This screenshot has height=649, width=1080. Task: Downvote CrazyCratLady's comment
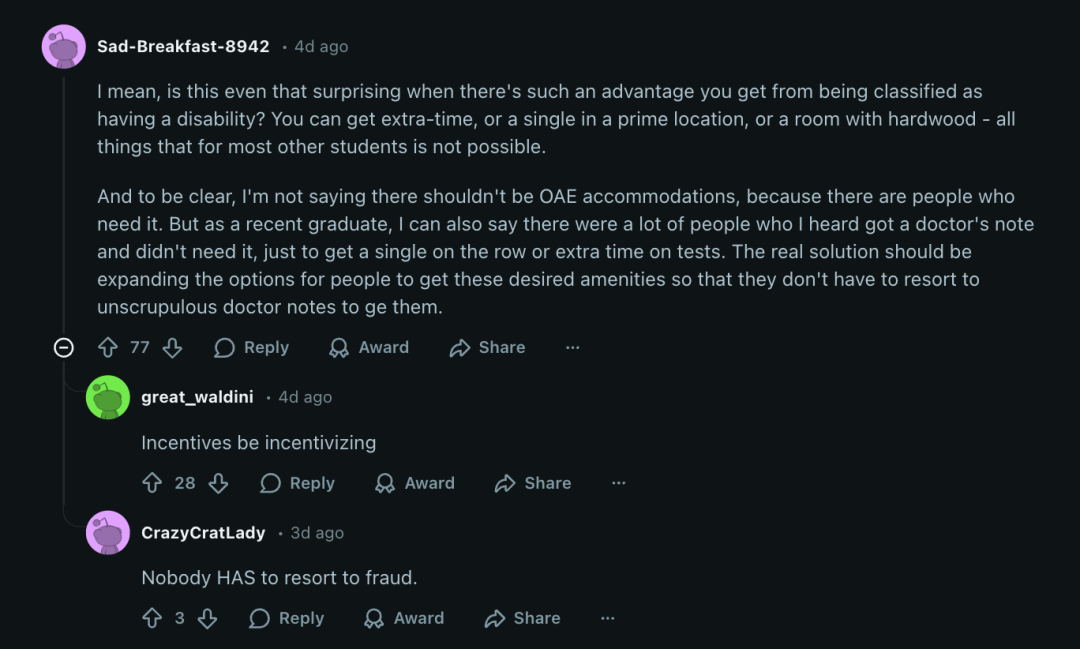tap(207, 618)
